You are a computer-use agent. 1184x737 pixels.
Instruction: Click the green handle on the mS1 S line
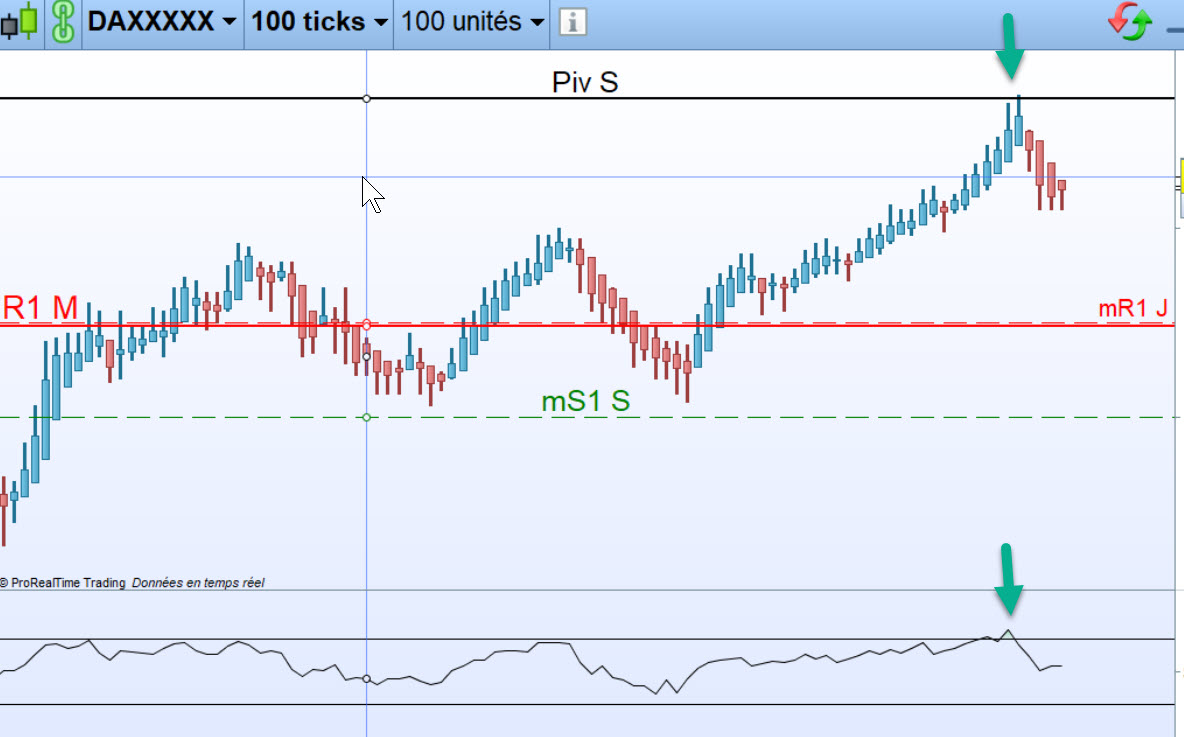pyautogui.click(x=366, y=418)
